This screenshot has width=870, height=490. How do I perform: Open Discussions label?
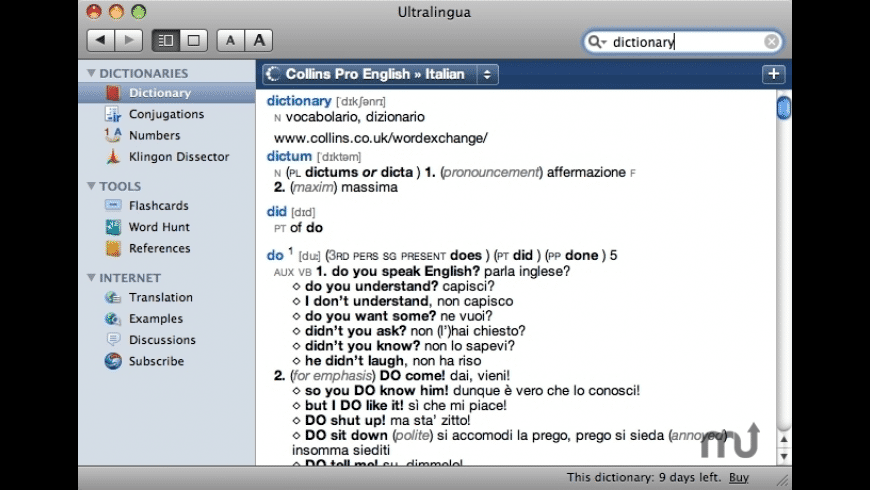tap(162, 340)
